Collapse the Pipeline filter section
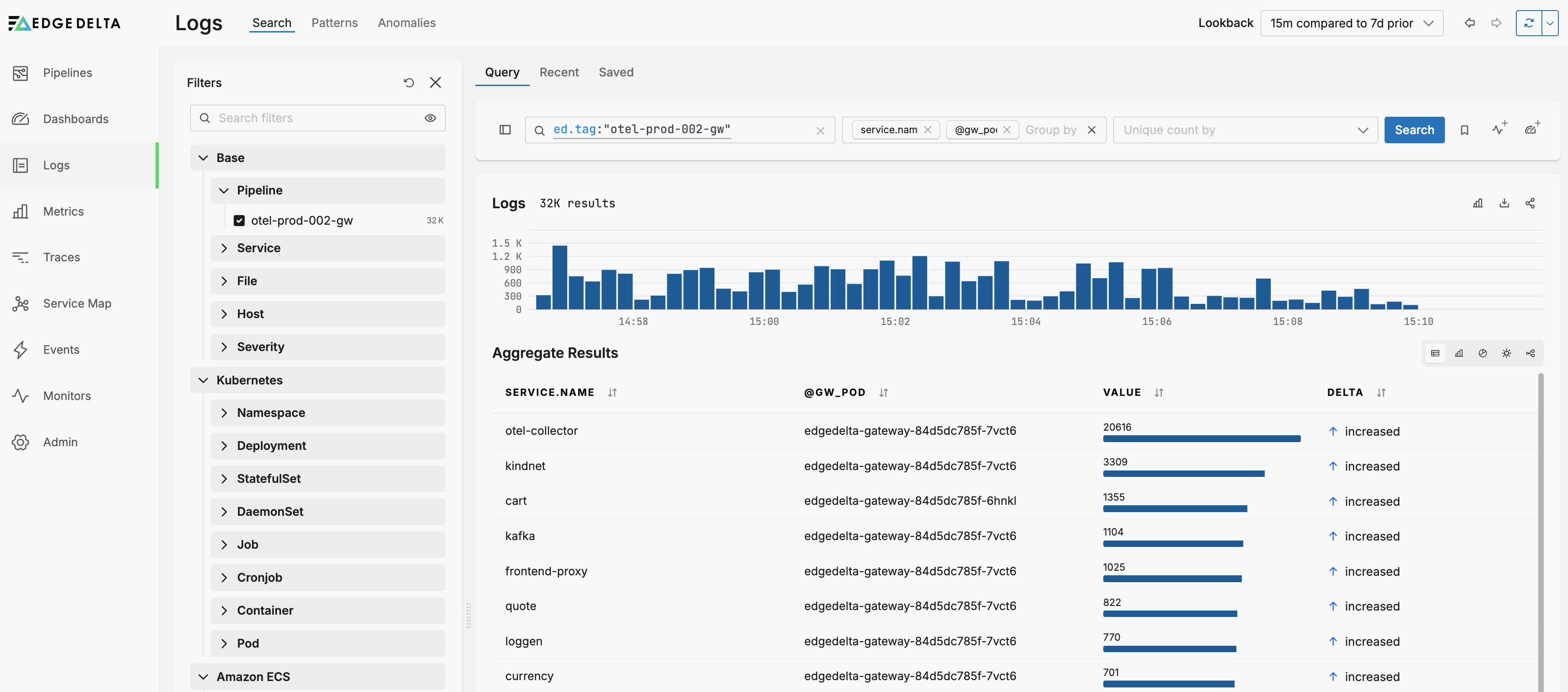The height and width of the screenshot is (692, 1568). [x=328, y=191]
